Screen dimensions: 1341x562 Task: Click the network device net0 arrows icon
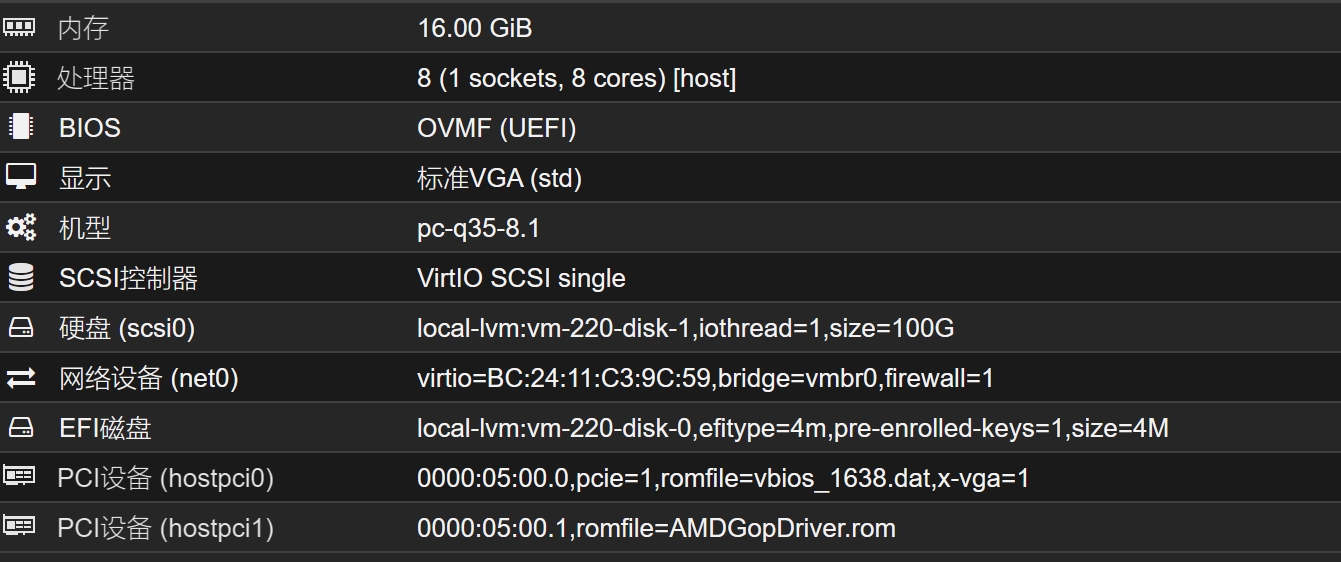point(20,377)
